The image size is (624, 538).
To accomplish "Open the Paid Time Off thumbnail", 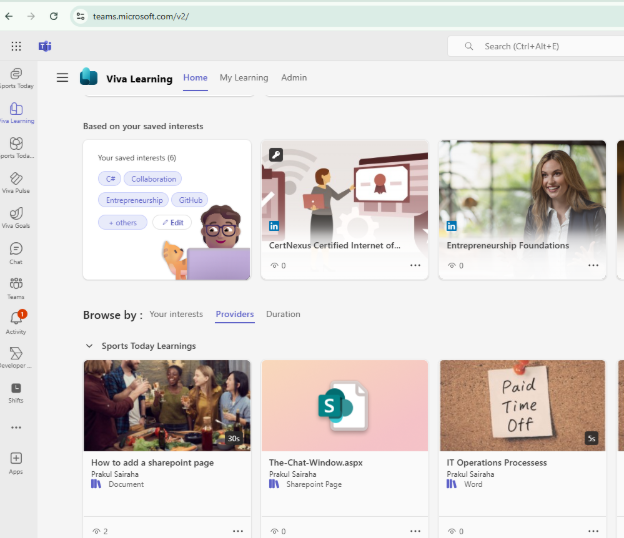I will click(523, 405).
